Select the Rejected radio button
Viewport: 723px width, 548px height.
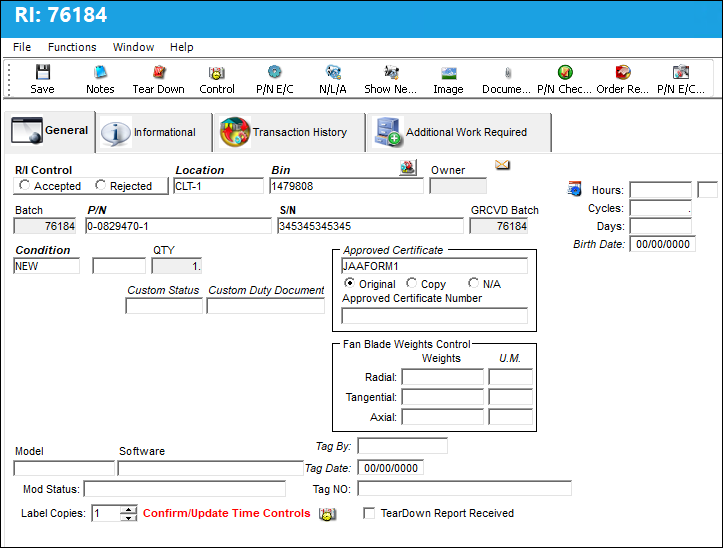(x=100, y=185)
